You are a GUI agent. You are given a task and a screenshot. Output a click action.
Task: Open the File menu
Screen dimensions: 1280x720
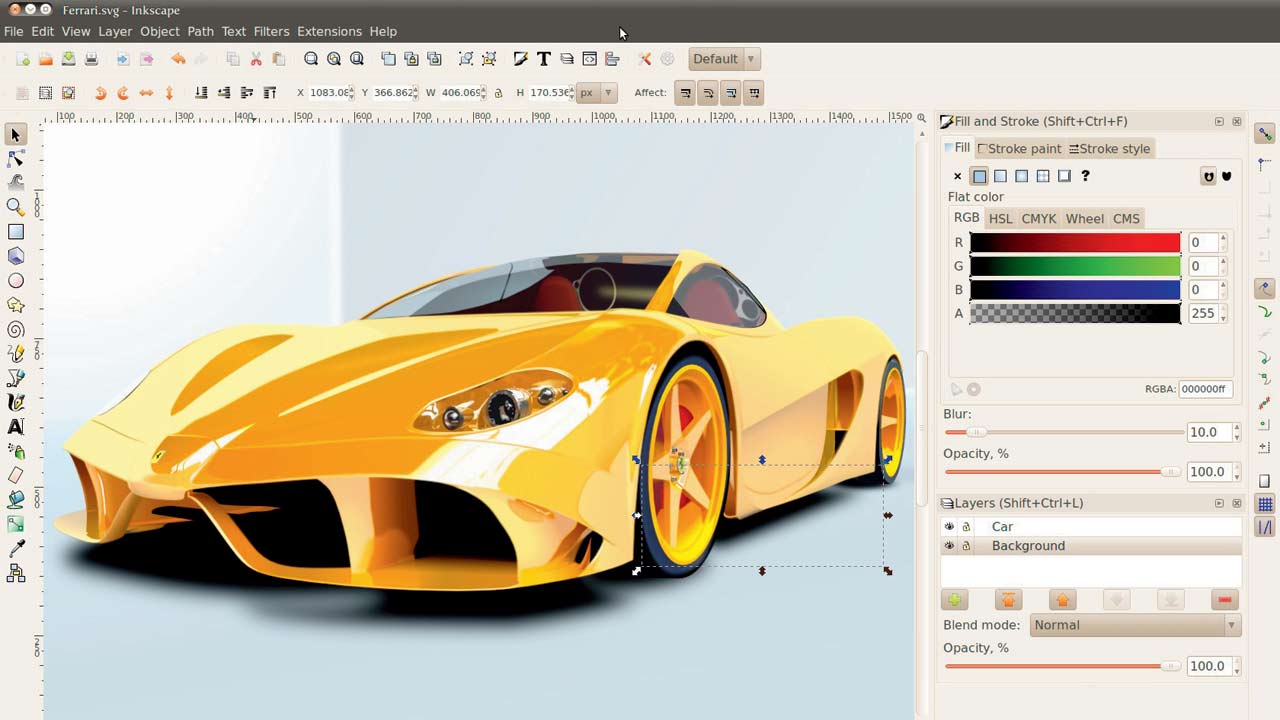click(x=13, y=31)
